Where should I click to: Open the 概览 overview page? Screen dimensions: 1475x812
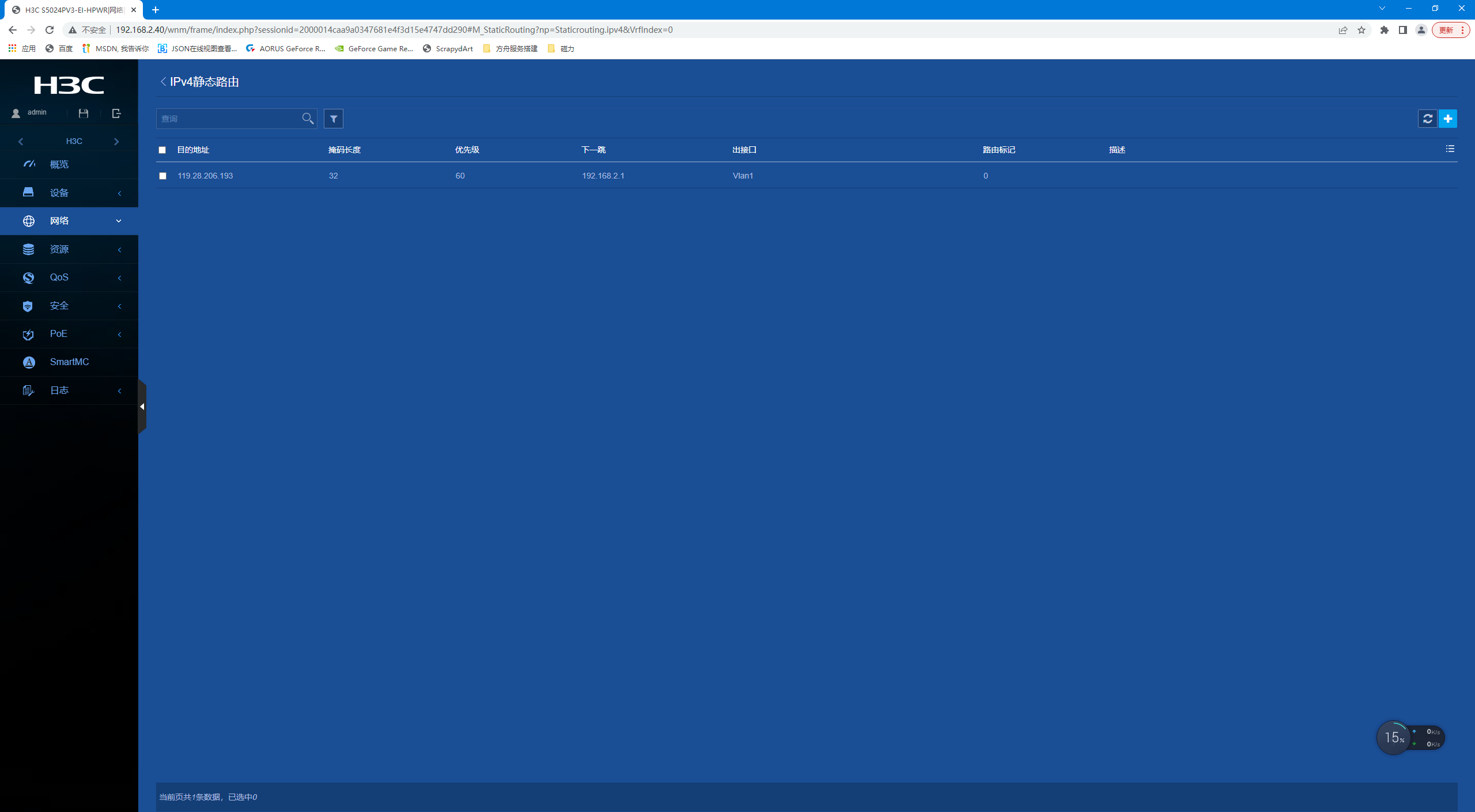[x=59, y=165]
